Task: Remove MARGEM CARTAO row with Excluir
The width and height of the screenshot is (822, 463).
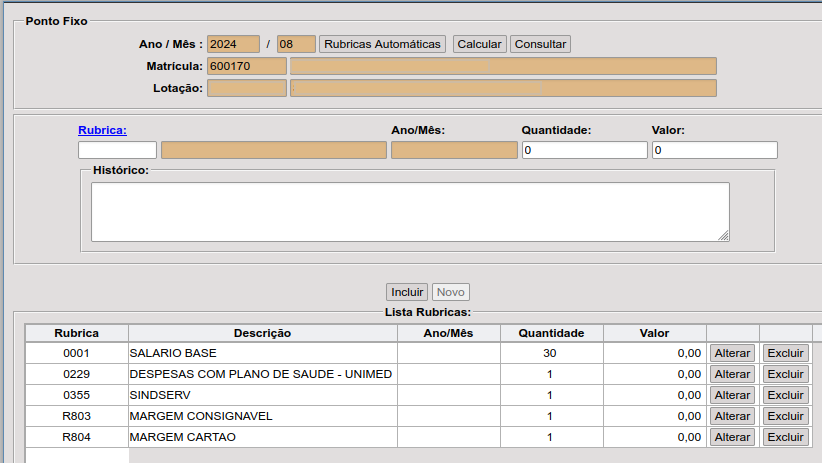Action: pyautogui.click(x=785, y=437)
